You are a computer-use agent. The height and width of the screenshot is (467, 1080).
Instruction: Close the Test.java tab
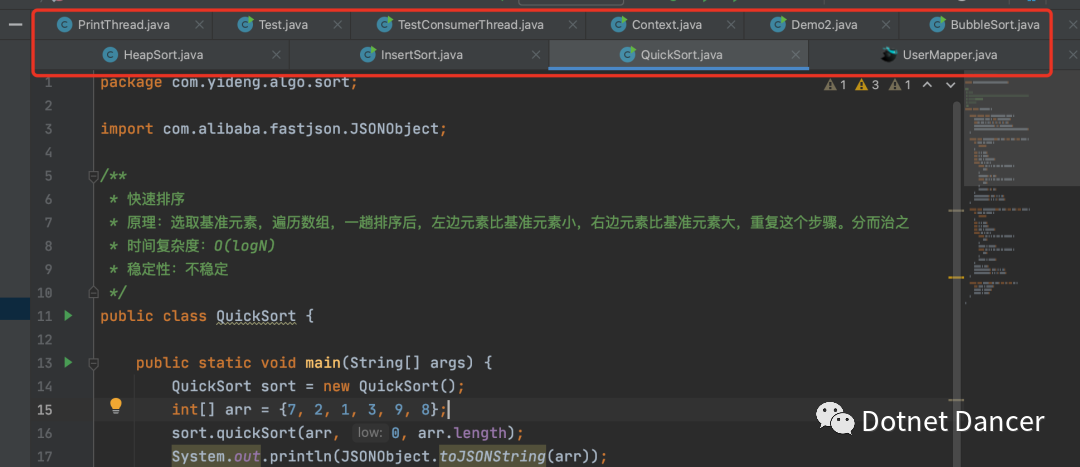tap(338, 25)
